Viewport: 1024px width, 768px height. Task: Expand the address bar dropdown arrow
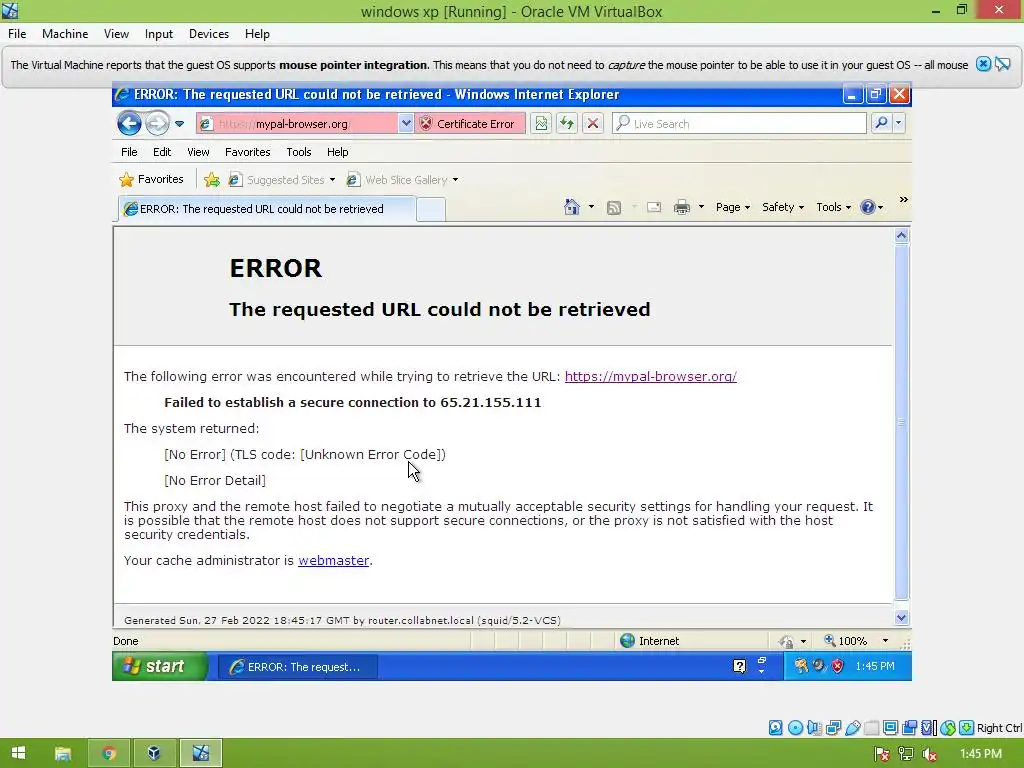click(x=406, y=123)
